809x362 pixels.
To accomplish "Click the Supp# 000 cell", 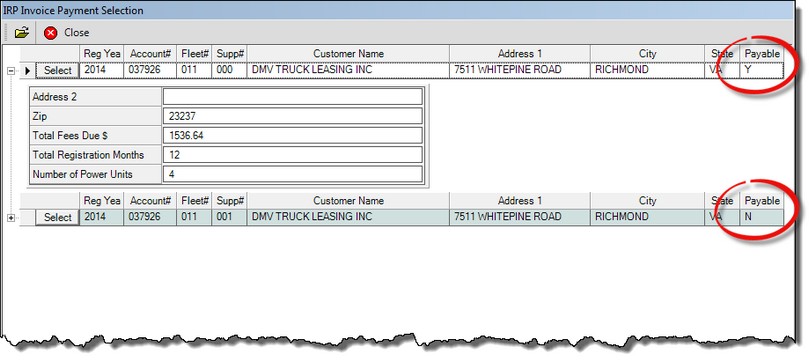I will (230, 70).
